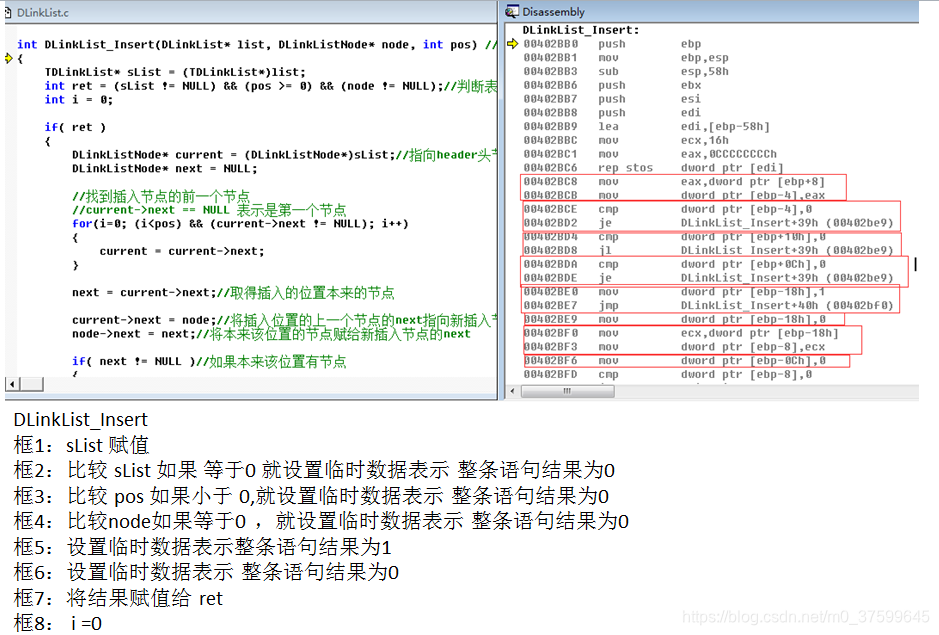Click the DLinkList_Insert heading in the notes

pyautogui.click(x=80, y=420)
